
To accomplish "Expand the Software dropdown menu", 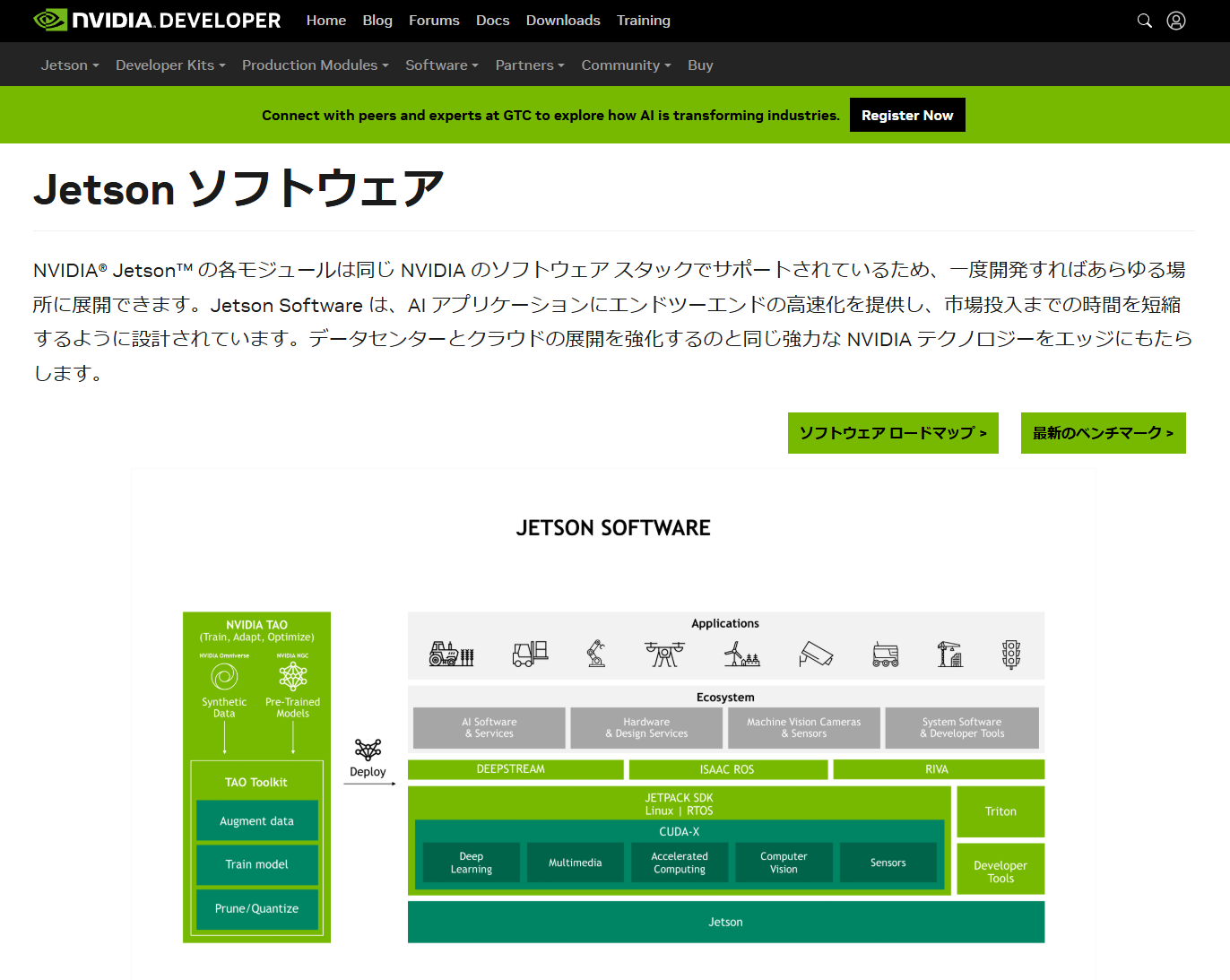I will point(441,65).
